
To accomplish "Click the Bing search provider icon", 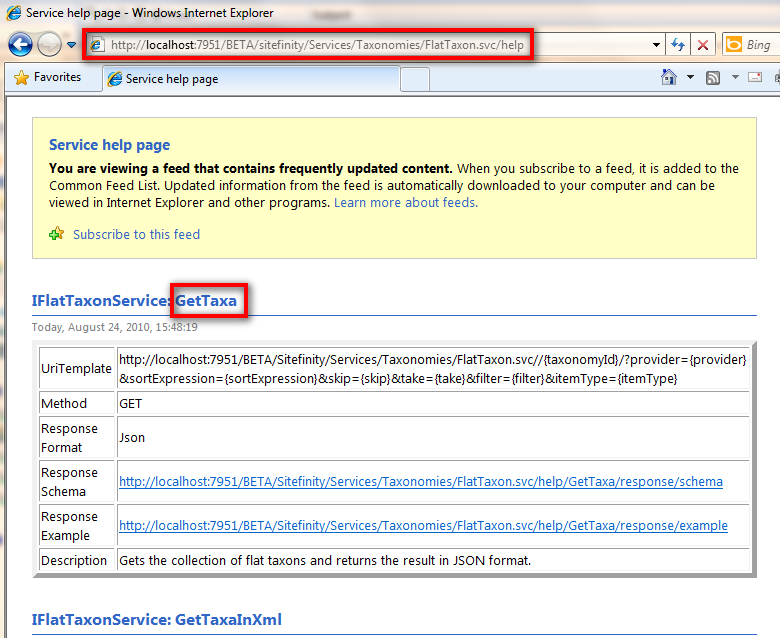I will 733,45.
